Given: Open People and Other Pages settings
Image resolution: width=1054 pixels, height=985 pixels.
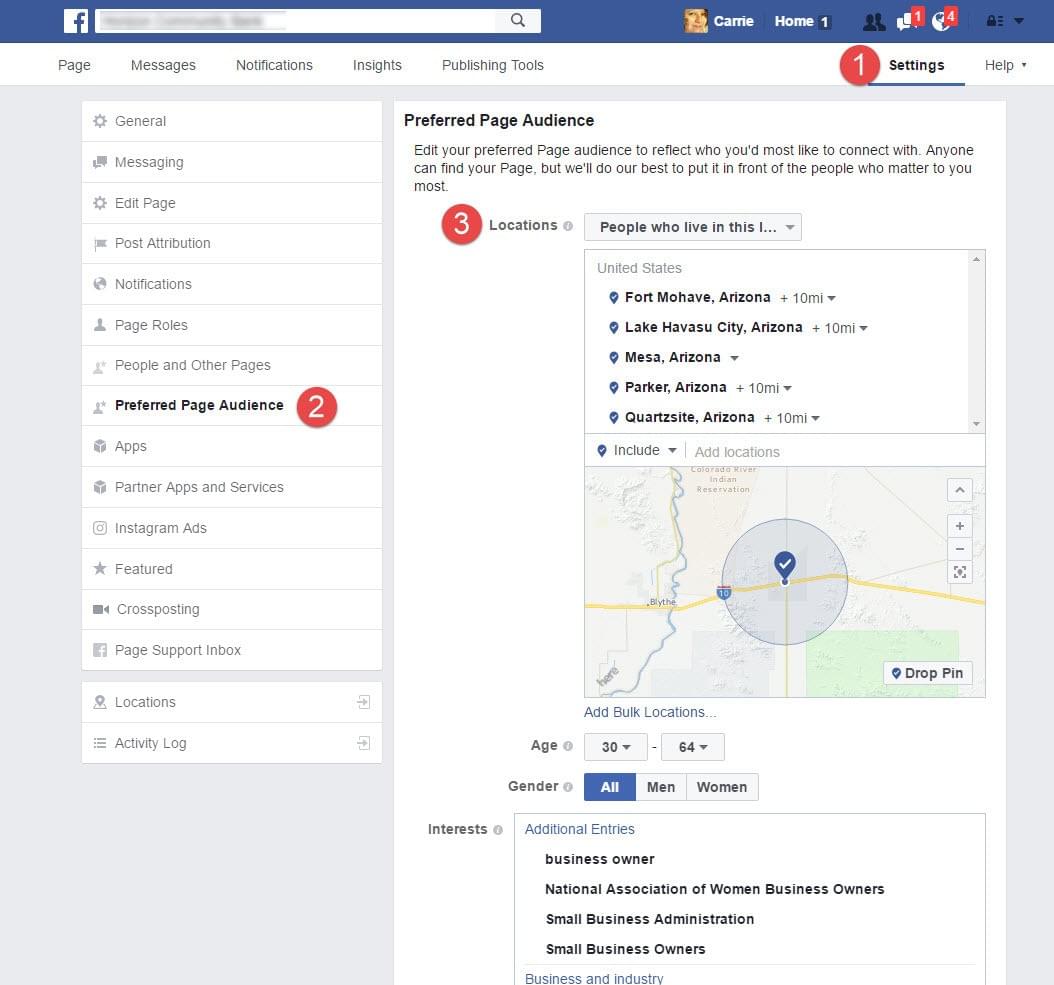Looking at the screenshot, I should coord(232,365).
